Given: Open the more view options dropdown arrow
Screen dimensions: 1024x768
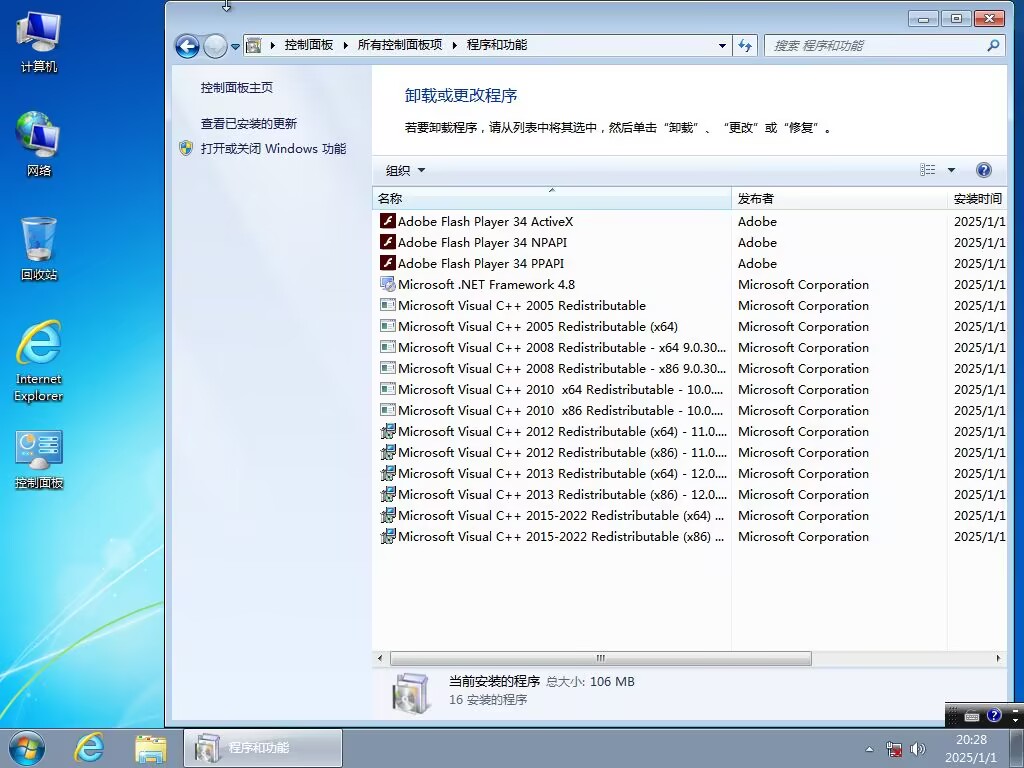Looking at the screenshot, I should (952, 170).
